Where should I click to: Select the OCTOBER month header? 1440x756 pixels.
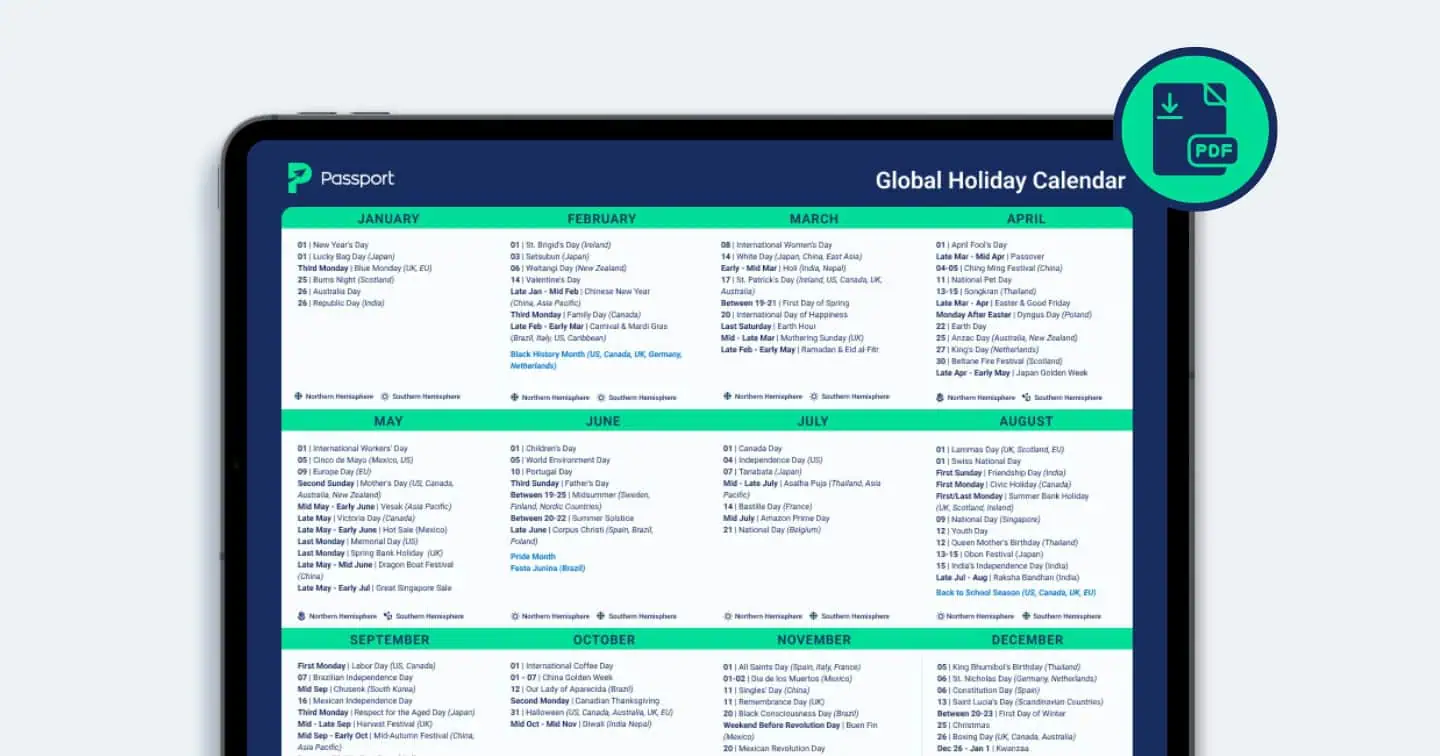(604, 640)
